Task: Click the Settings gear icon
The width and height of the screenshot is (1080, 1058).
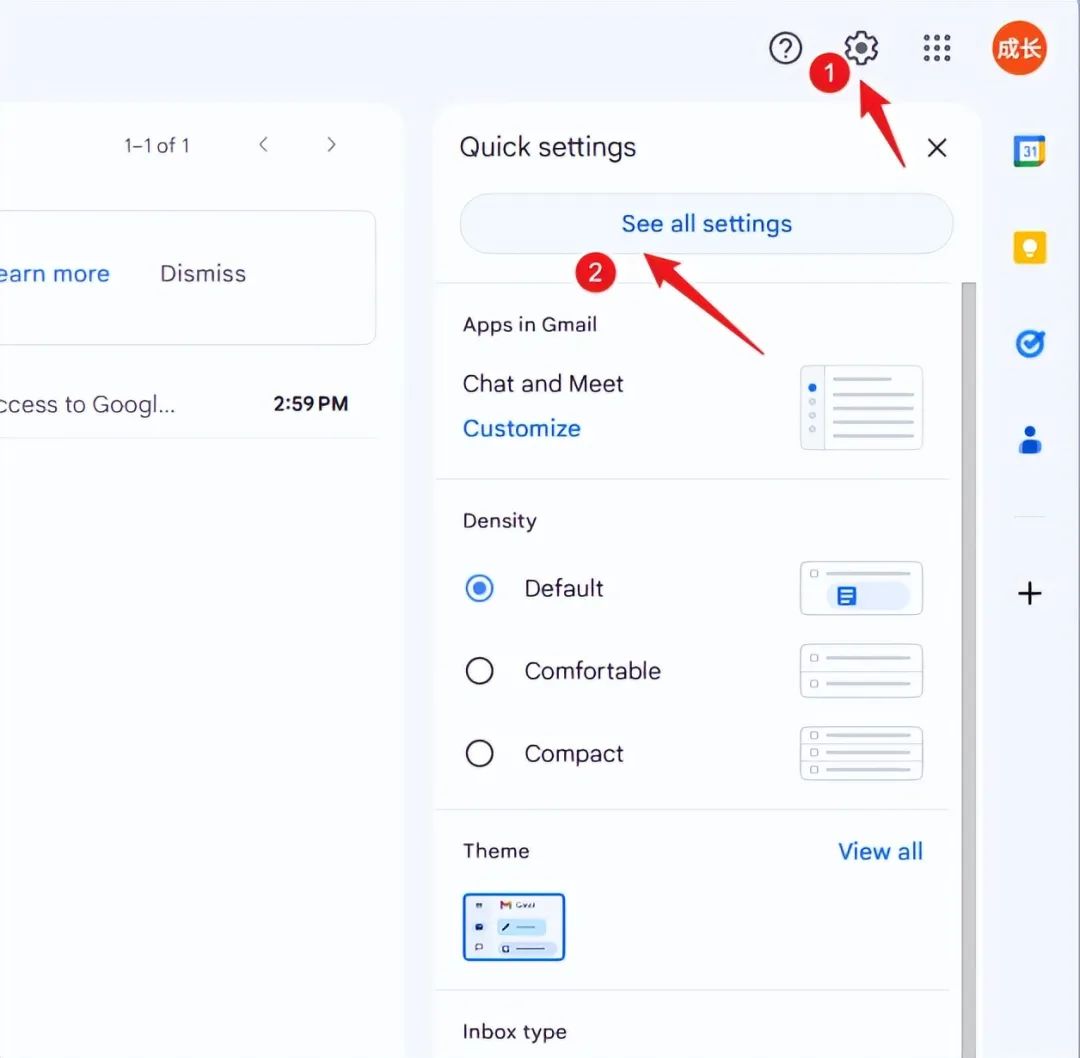Action: (x=861, y=48)
